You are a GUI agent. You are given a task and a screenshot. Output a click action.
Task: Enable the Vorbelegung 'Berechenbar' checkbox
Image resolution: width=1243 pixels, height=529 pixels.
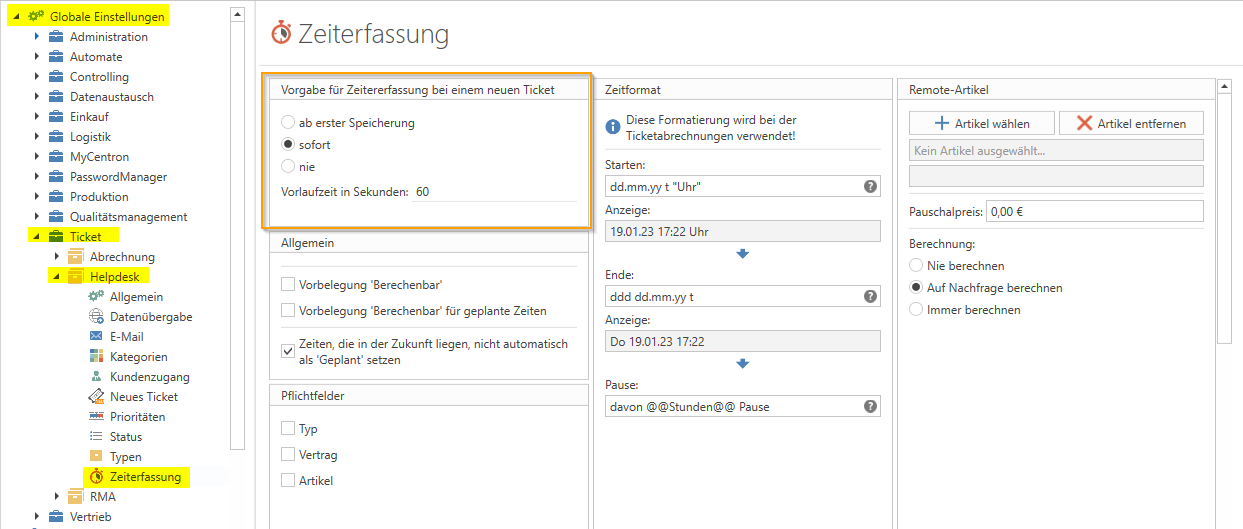(288, 284)
